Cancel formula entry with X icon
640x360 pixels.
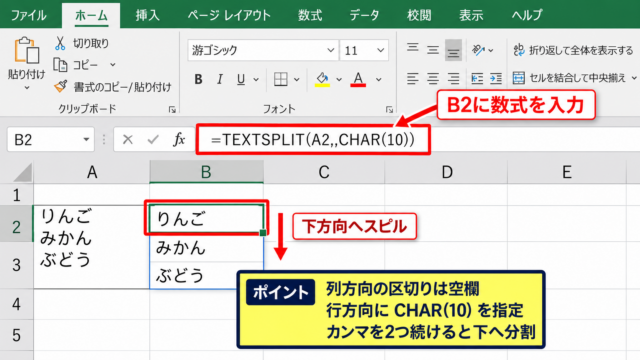(x=128, y=140)
